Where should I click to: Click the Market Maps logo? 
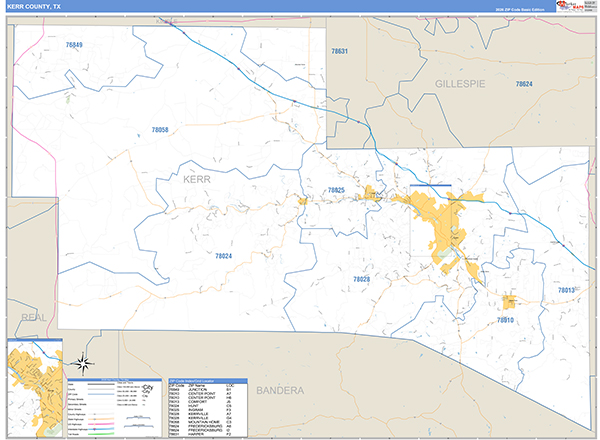point(571,6)
